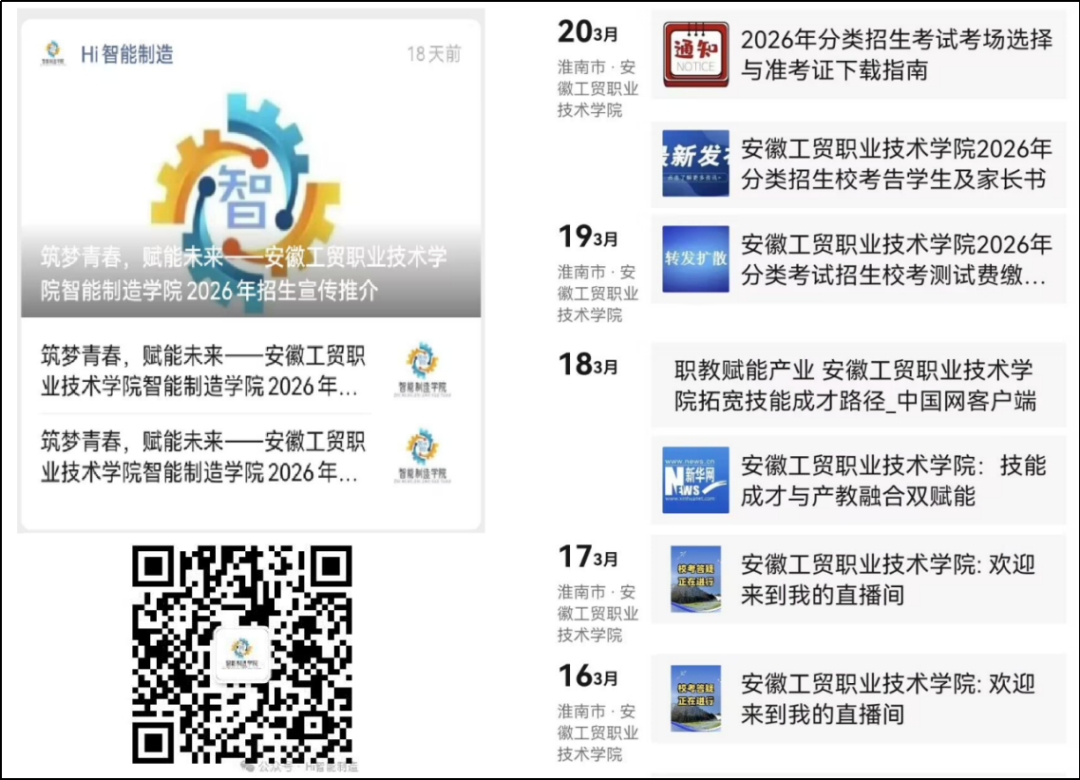Select the 18 3月 date marker
1080x780 pixels.
(x=588, y=365)
